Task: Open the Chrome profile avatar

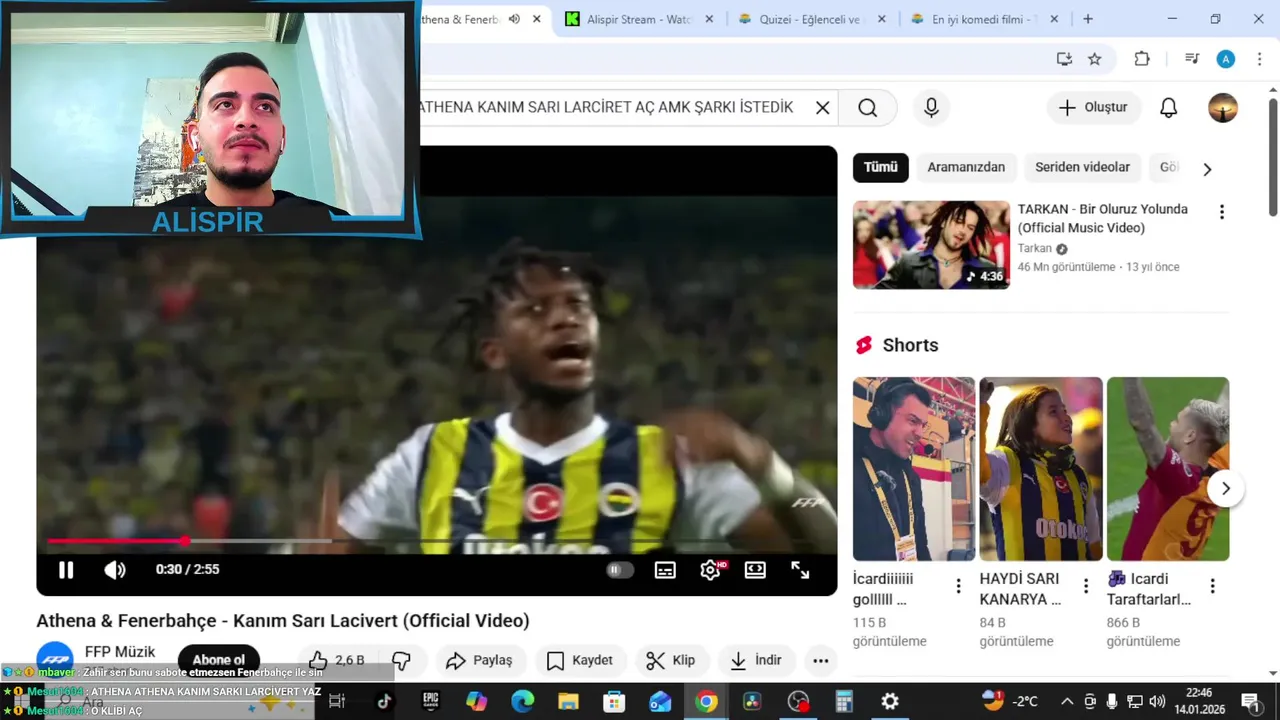Action: tap(1226, 59)
